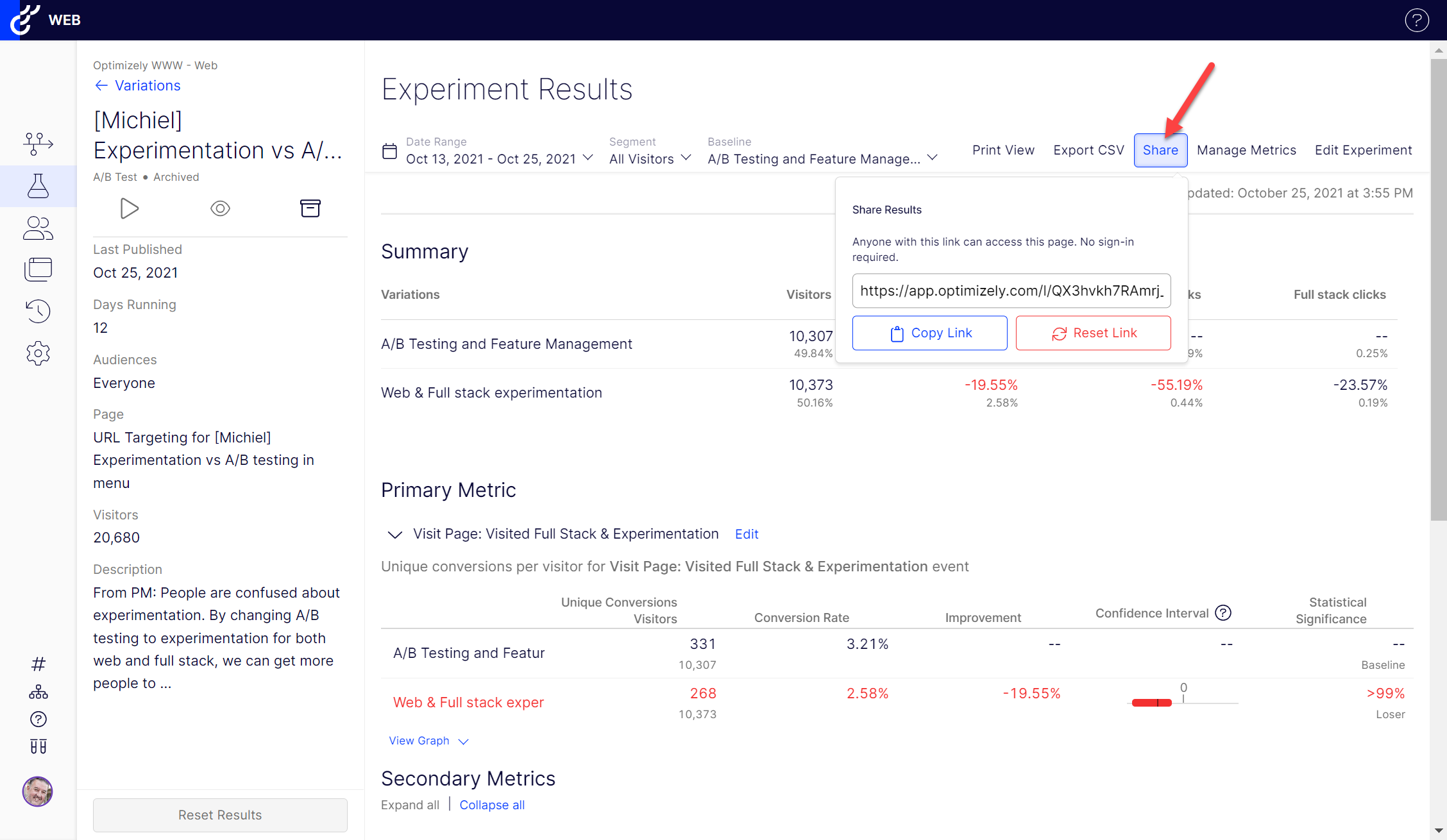Click the 'Visitors' column header in Summary
Screen dimensions: 1447x840
808,294
